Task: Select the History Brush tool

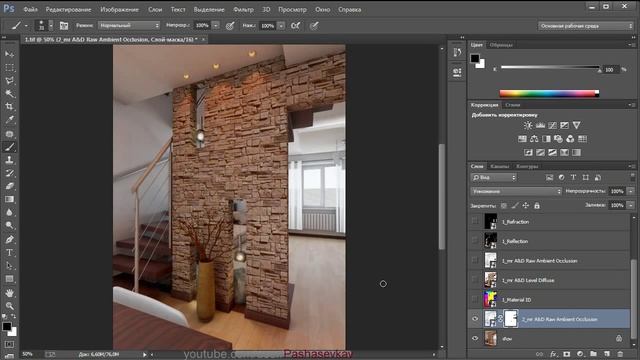Action: point(9,173)
